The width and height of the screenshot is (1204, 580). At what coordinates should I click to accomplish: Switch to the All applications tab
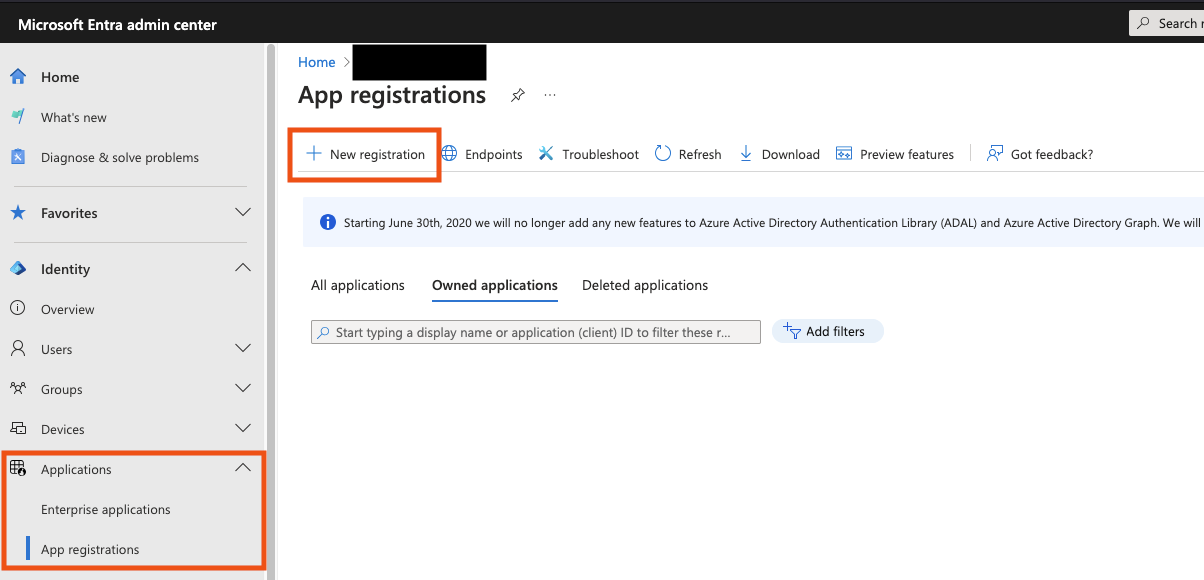pyautogui.click(x=357, y=285)
